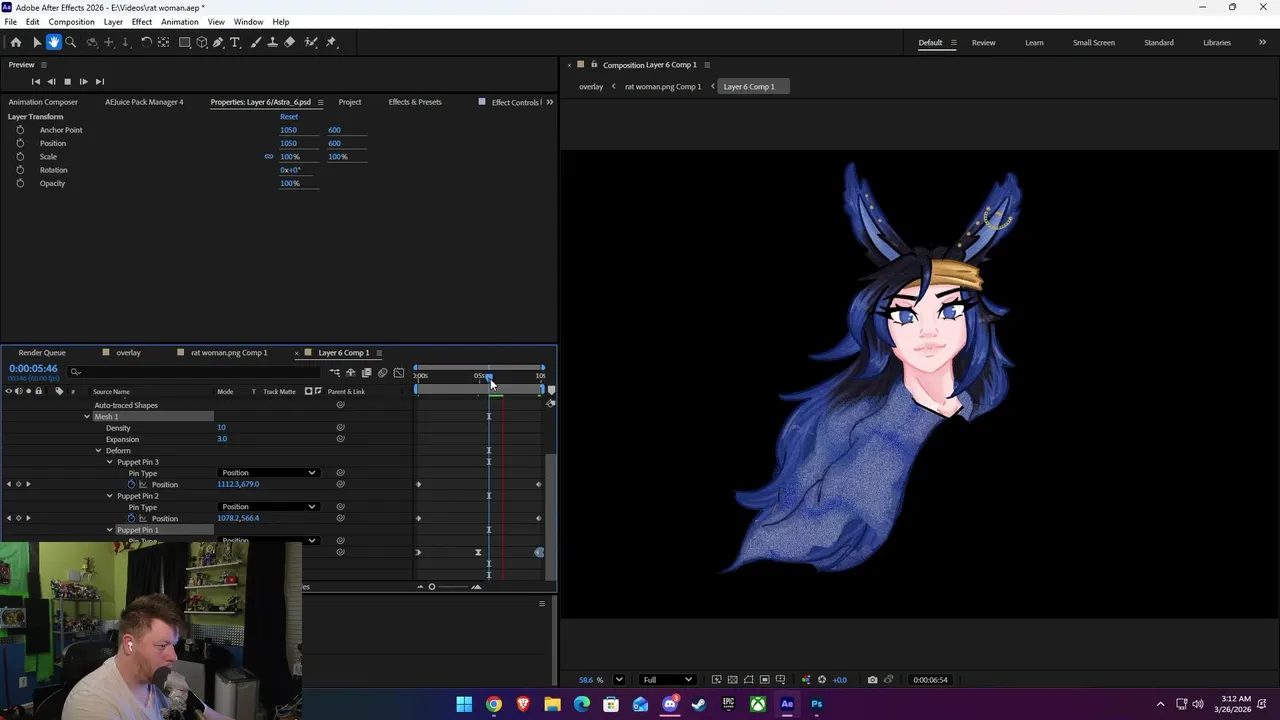Jump to first frame in Preview panel
This screenshot has height=720, width=1280.
click(36, 81)
